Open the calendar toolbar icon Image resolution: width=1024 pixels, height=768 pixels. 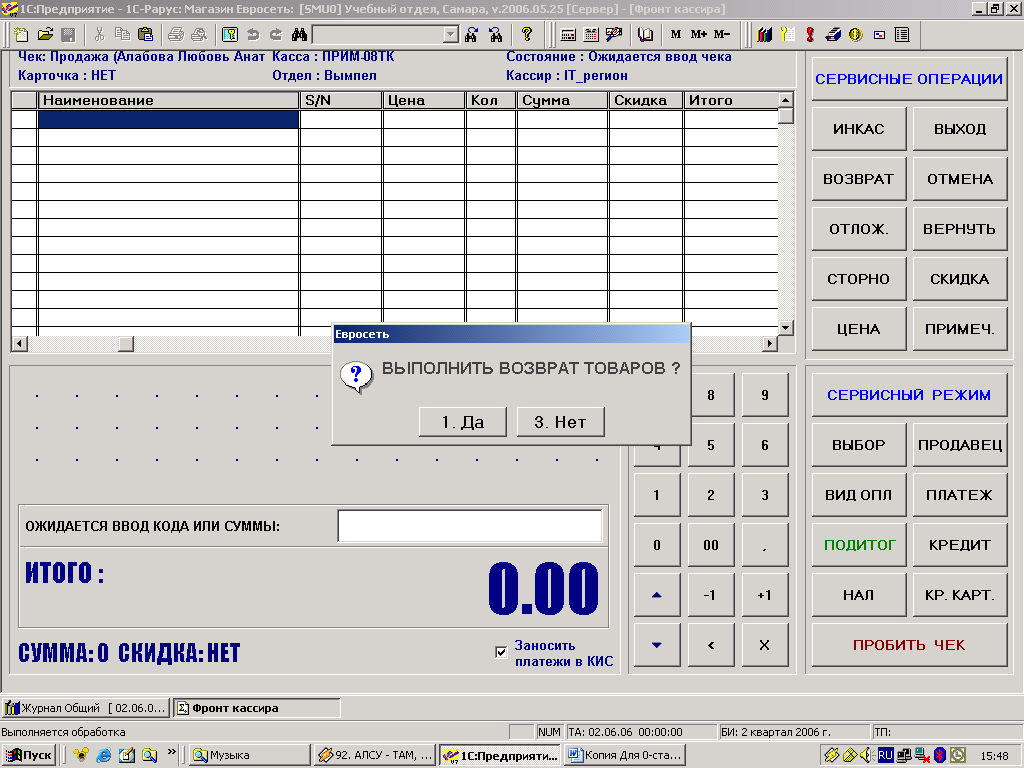591,35
